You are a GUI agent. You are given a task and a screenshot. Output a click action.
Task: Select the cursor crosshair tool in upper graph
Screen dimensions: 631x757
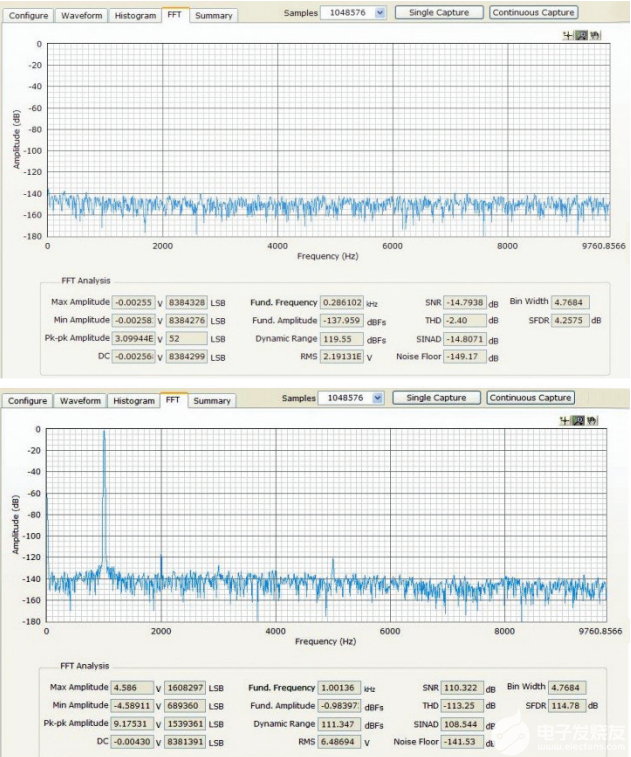(x=568, y=35)
